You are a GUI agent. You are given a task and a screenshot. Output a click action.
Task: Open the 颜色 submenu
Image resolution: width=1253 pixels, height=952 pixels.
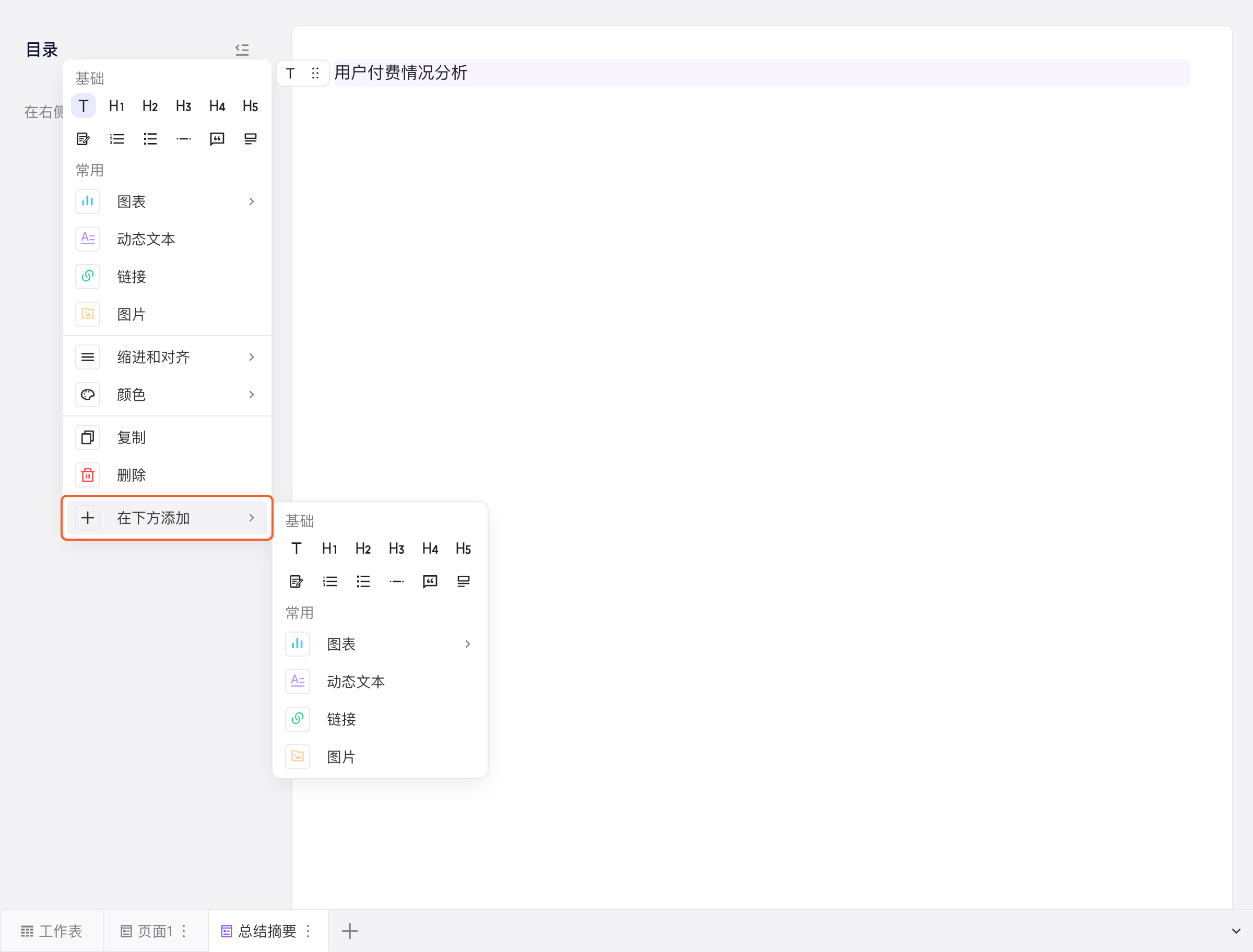tap(167, 395)
